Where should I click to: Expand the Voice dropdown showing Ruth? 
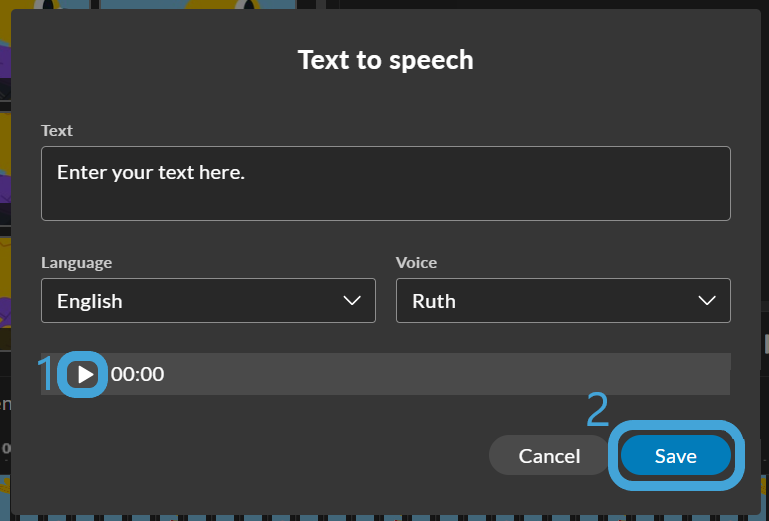563,301
